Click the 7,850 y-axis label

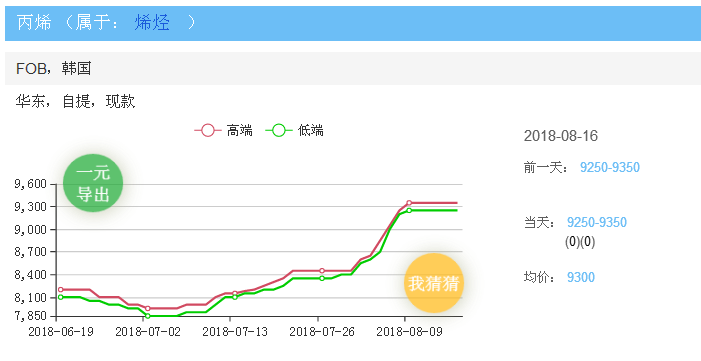coord(30,316)
